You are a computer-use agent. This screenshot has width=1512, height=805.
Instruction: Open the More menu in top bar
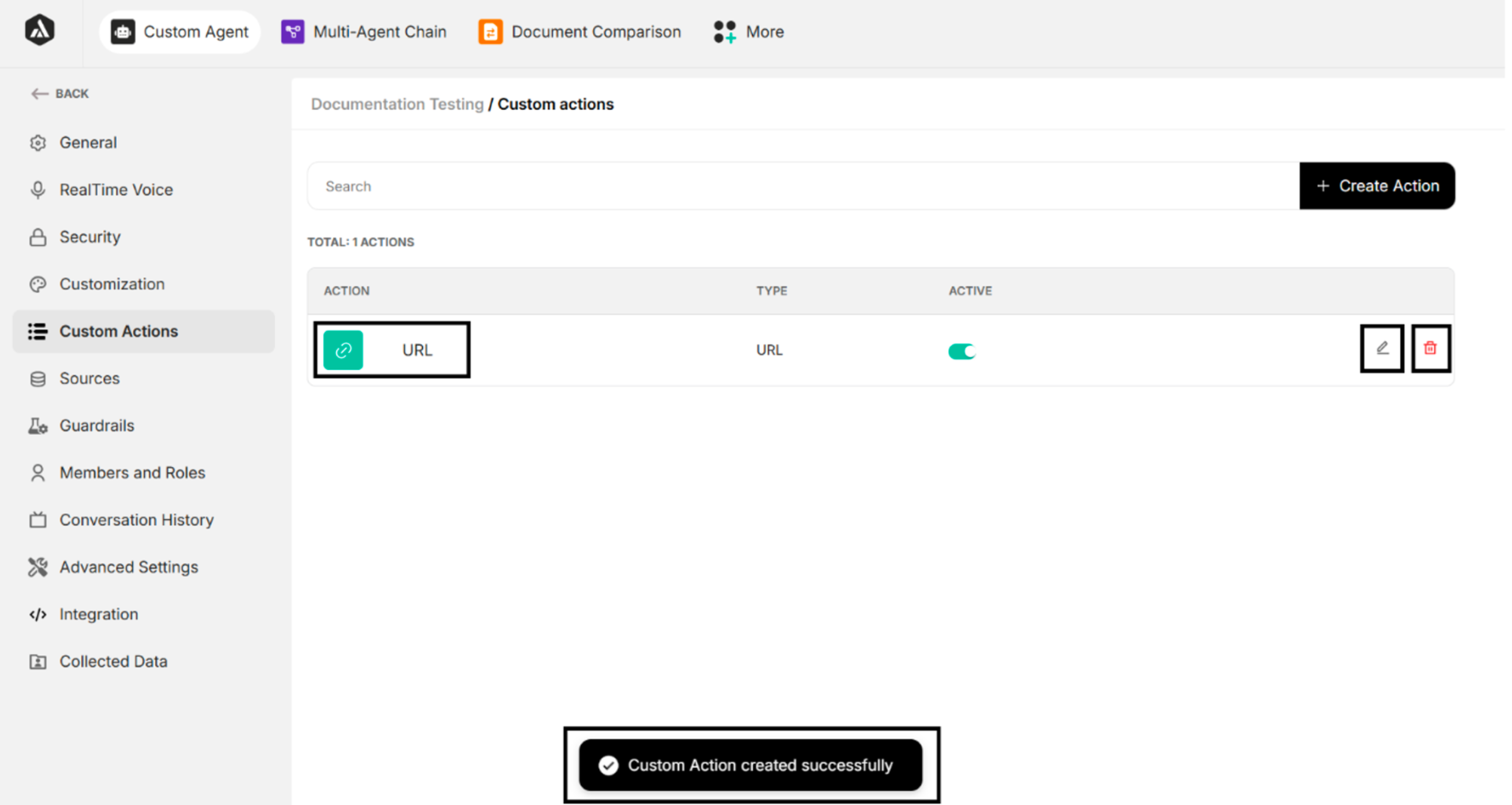(x=749, y=32)
